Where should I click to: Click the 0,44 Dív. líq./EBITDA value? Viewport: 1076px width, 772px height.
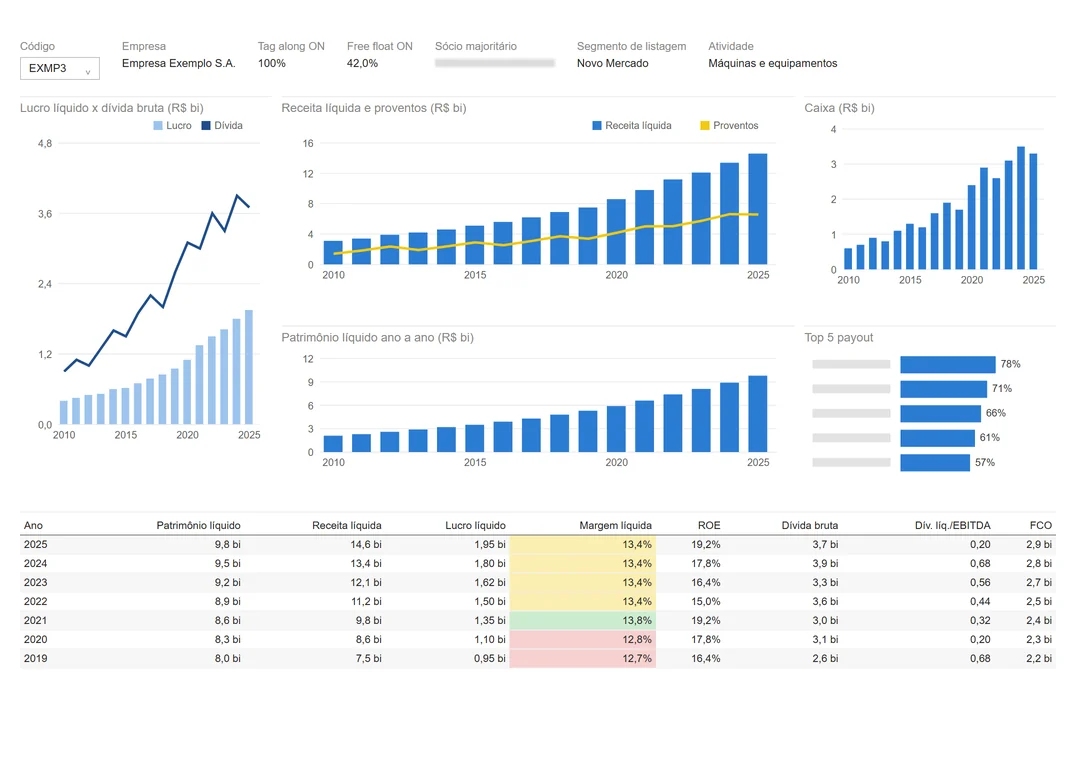coord(980,602)
